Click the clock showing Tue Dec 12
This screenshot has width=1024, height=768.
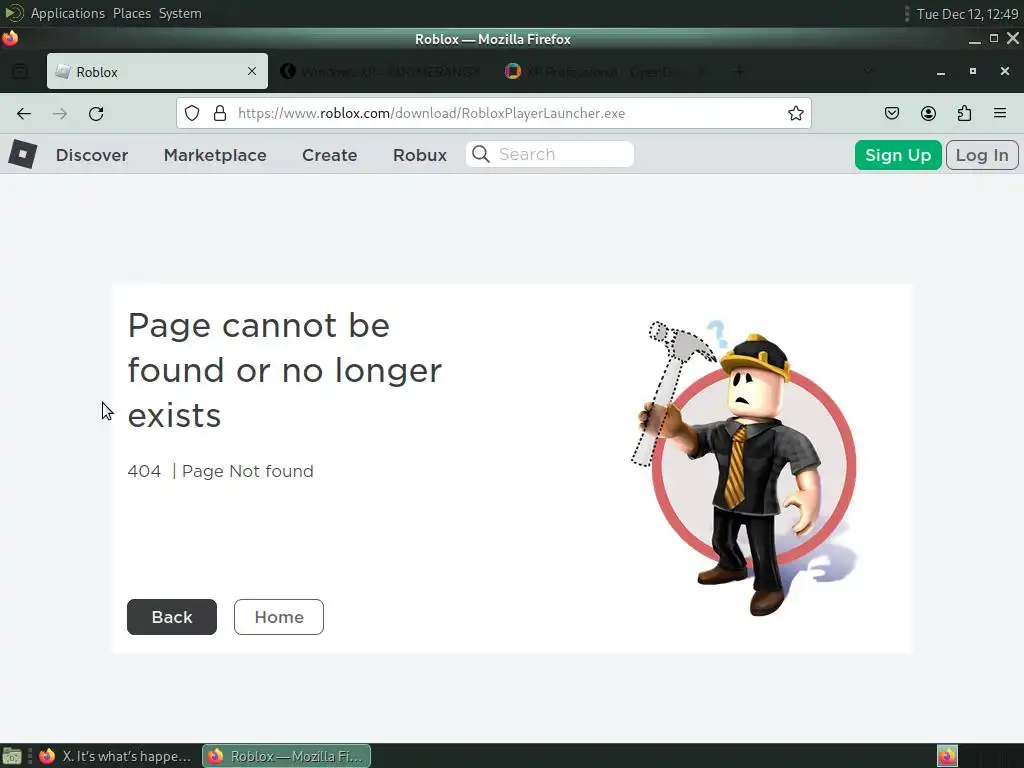pyautogui.click(x=967, y=14)
